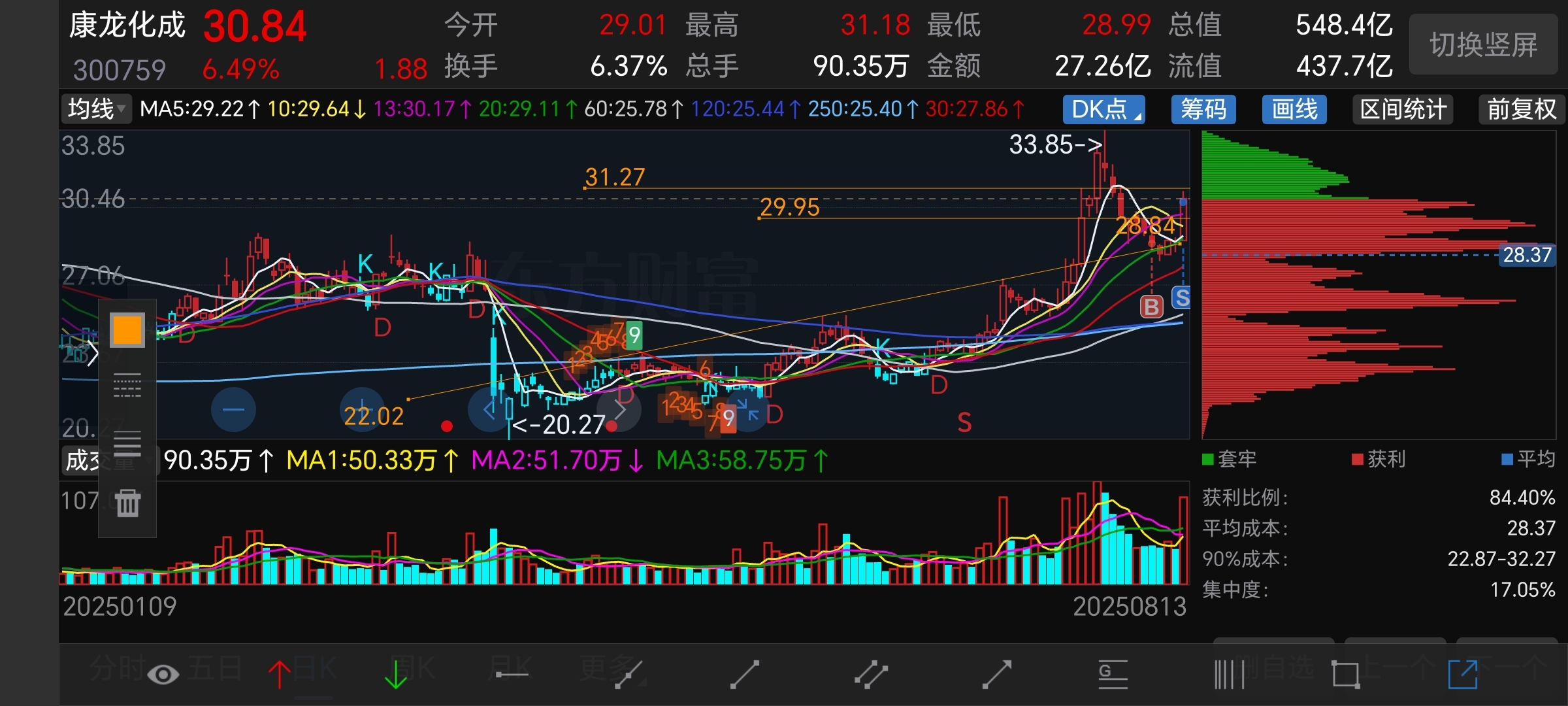Choose the extended ray line tool
The height and width of the screenshot is (706, 1568).
click(x=629, y=674)
